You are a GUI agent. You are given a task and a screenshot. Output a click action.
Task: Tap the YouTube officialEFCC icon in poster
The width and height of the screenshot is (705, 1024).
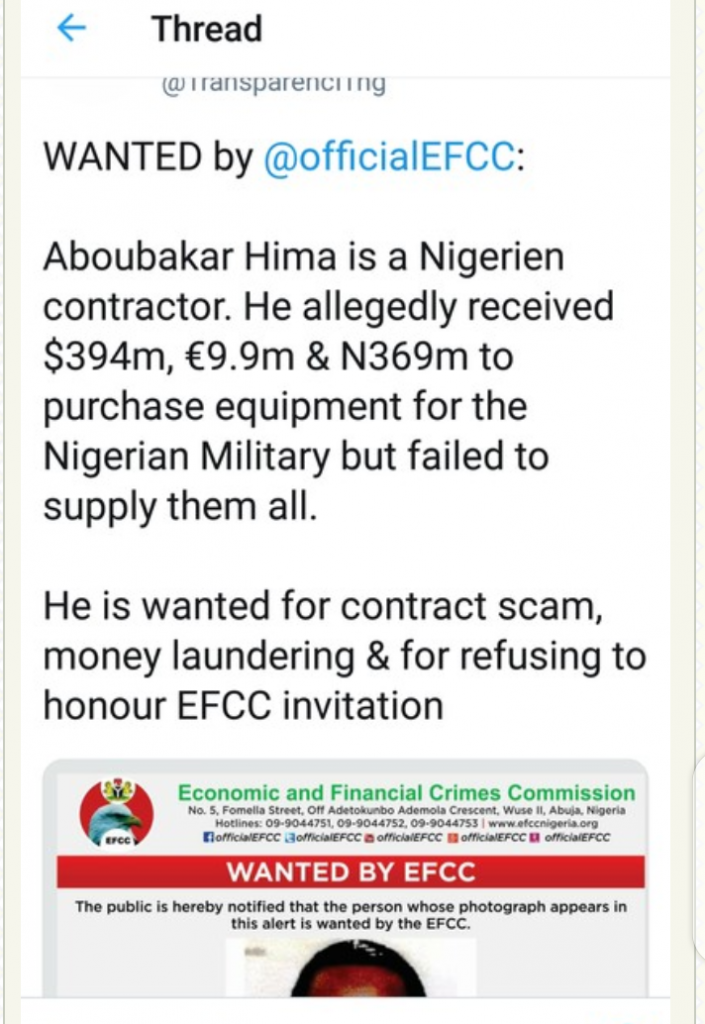pyautogui.click(x=368, y=837)
